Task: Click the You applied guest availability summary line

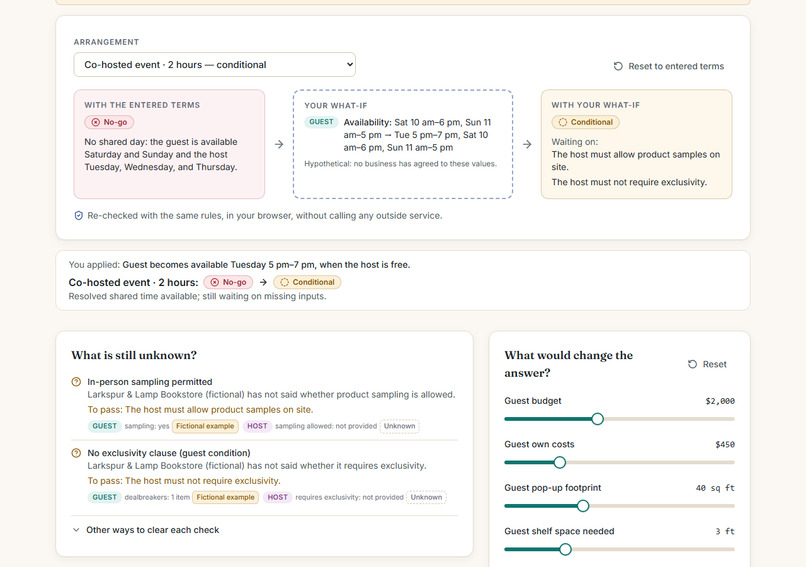Action: click(239, 265)
